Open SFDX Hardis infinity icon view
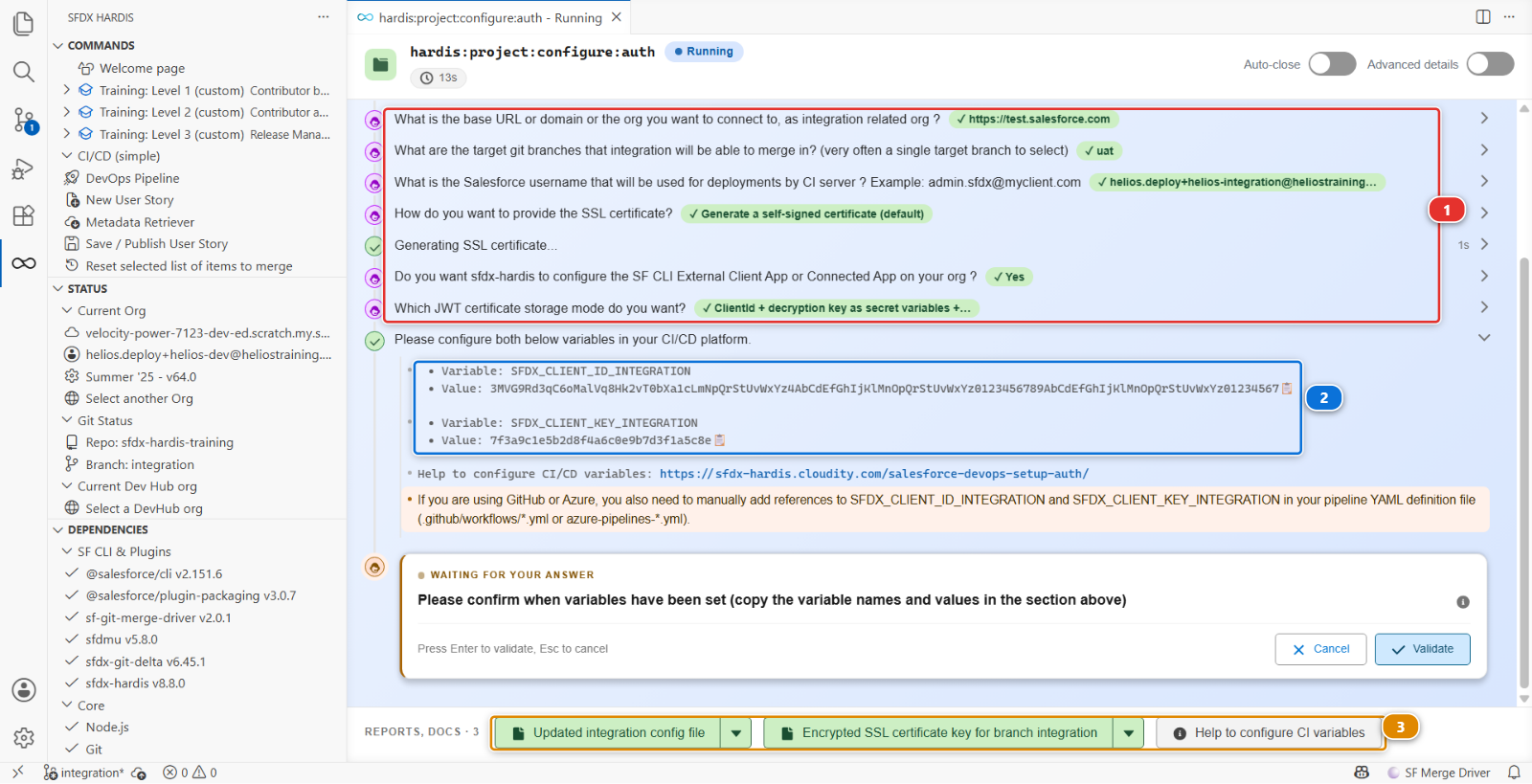This screenshot has width=1532, height=784. pos(24,263)
